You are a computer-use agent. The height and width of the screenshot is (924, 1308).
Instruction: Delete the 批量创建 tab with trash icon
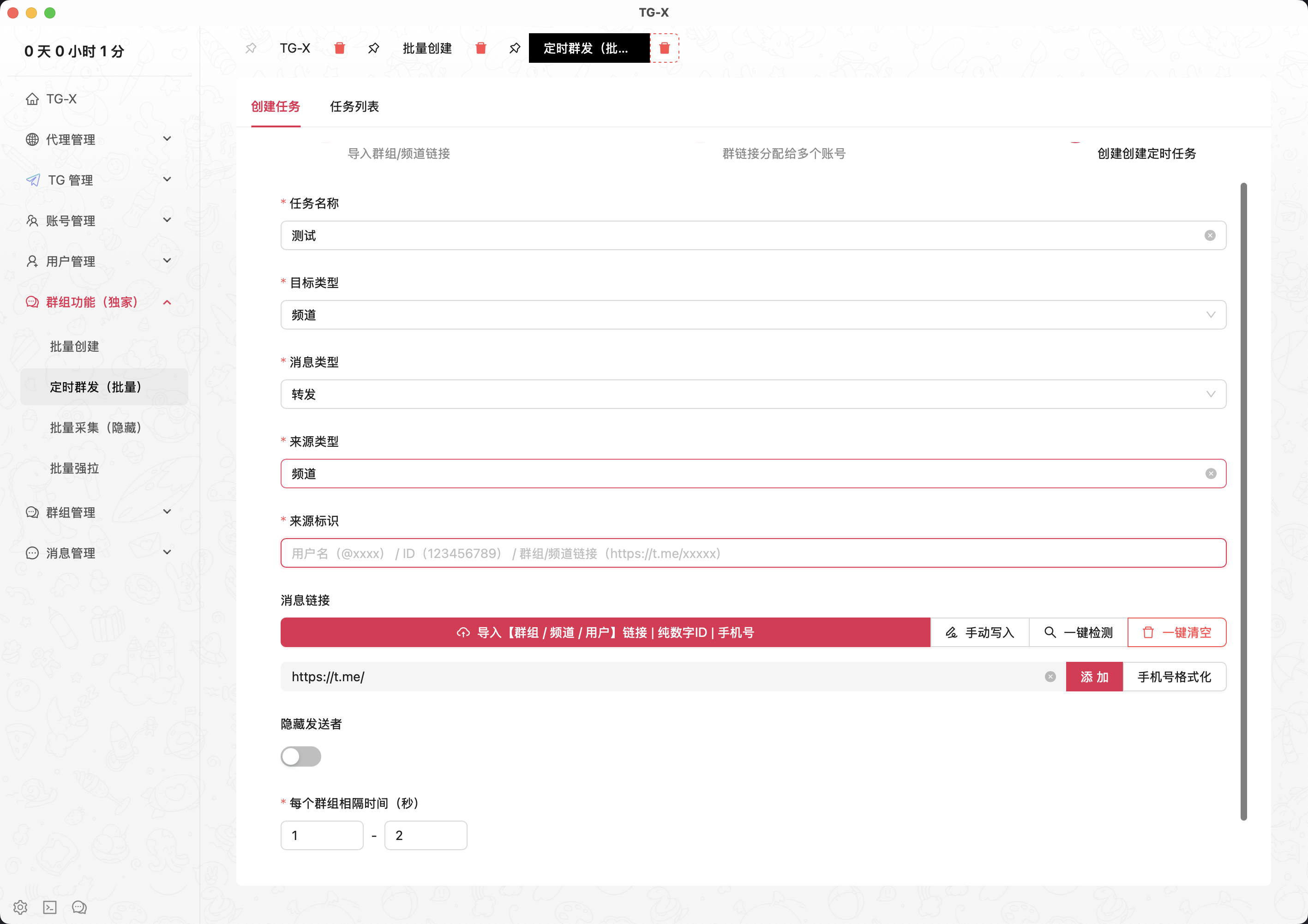coord(481,48)
